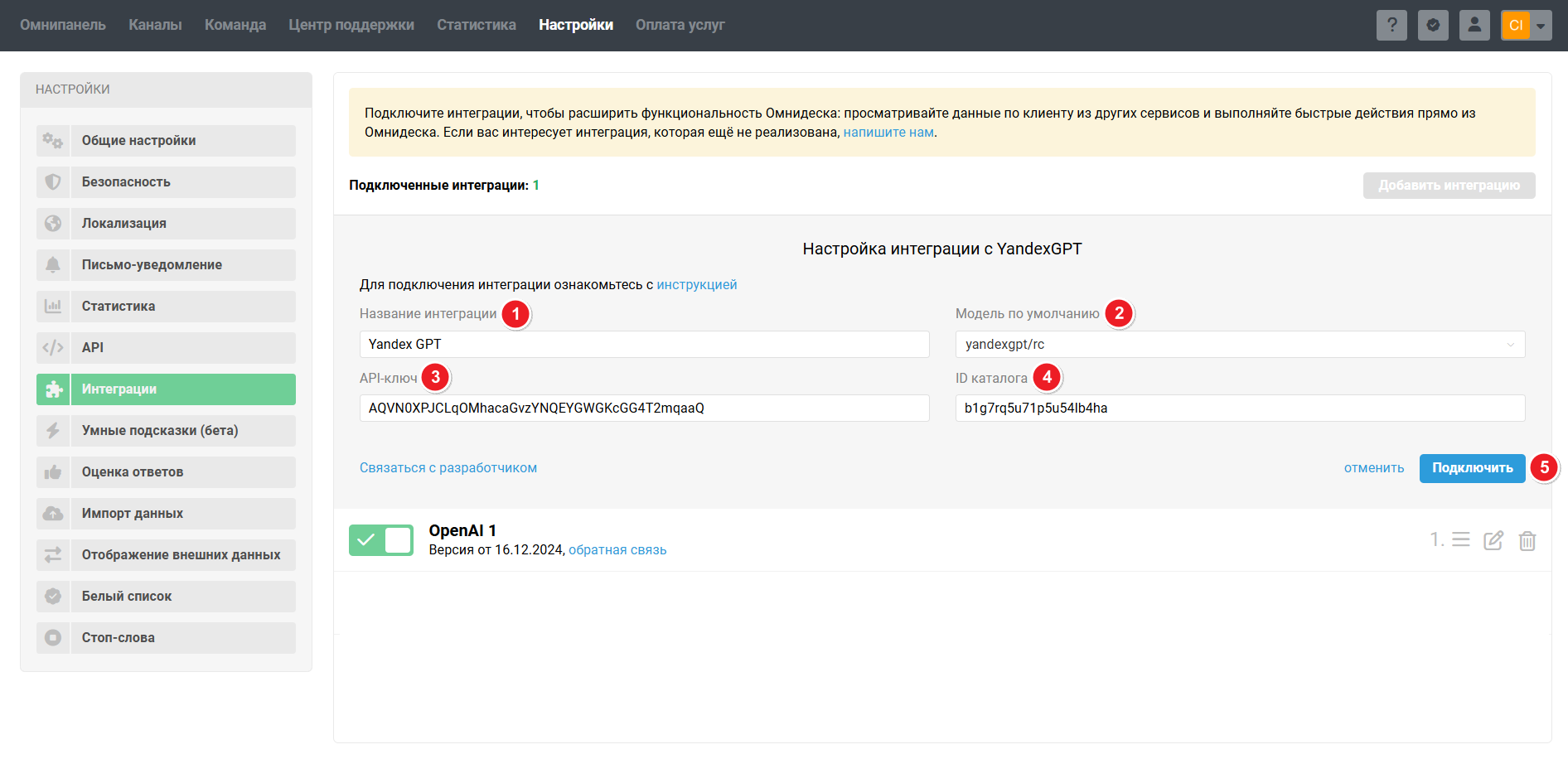Go to Каналы top menu item
1568x759 pixels.
[x=155, y=25]
